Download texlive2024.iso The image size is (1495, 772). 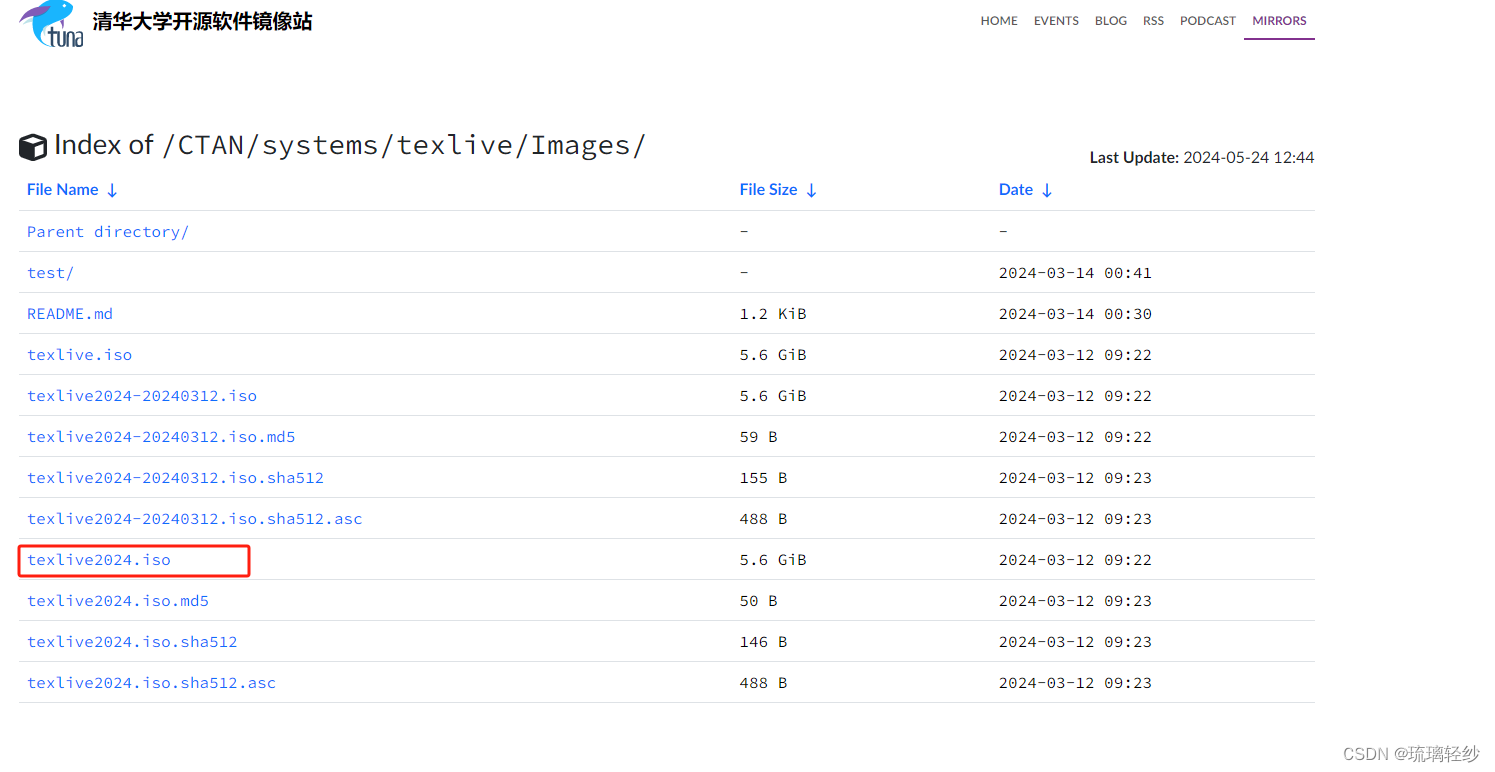(x=99, y=560)
